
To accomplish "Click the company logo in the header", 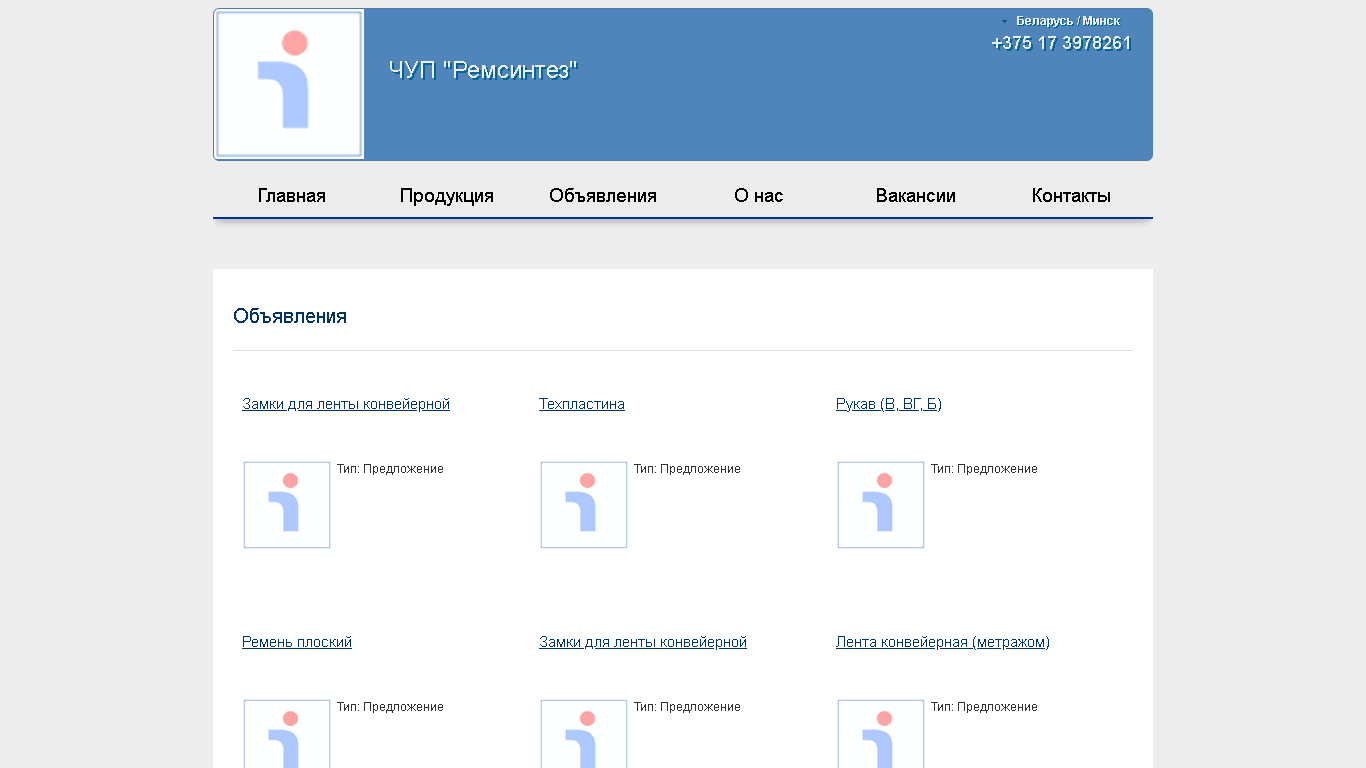I will click(x=289, y=84).
